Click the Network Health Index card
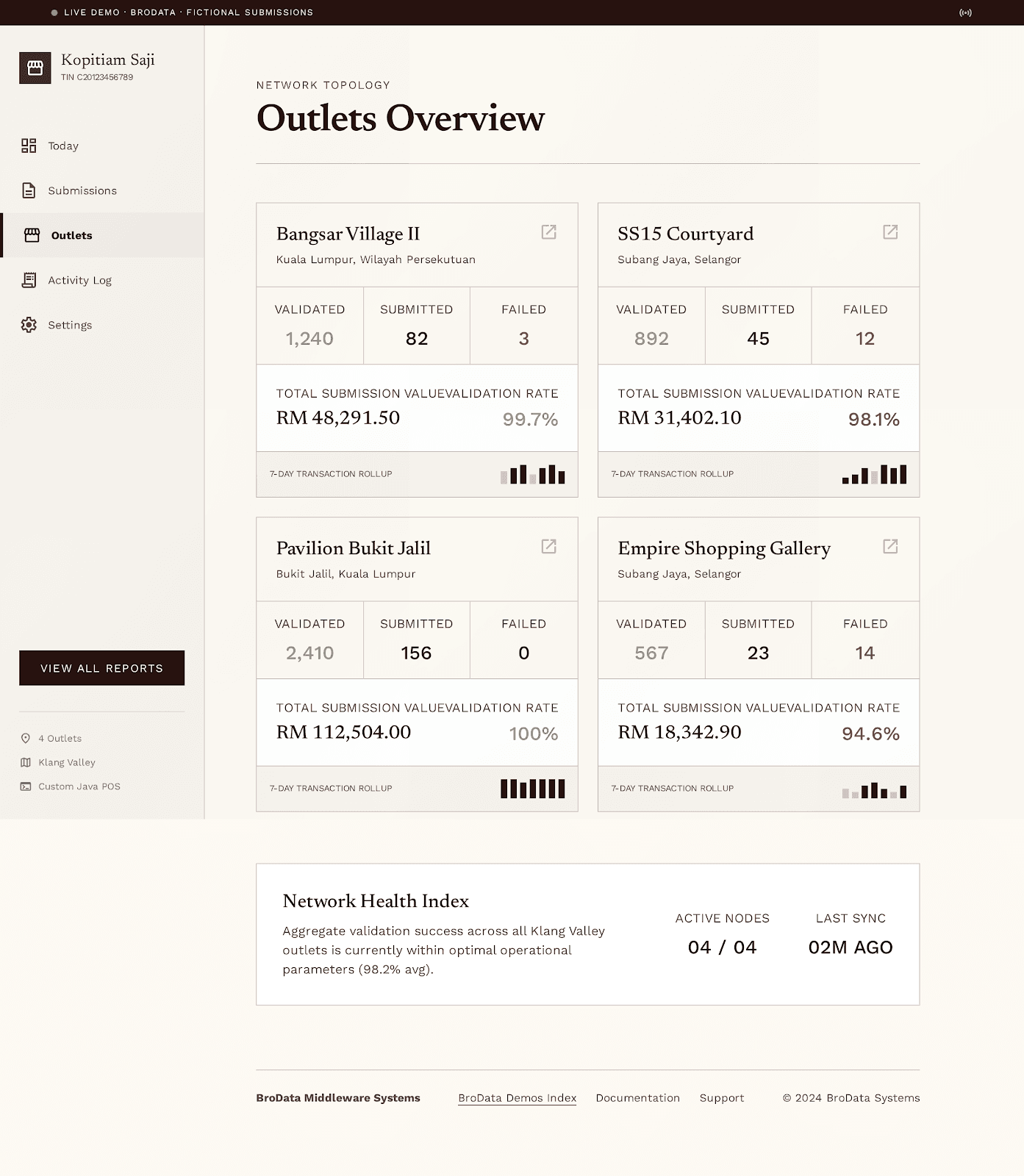 tap(588, 934)
